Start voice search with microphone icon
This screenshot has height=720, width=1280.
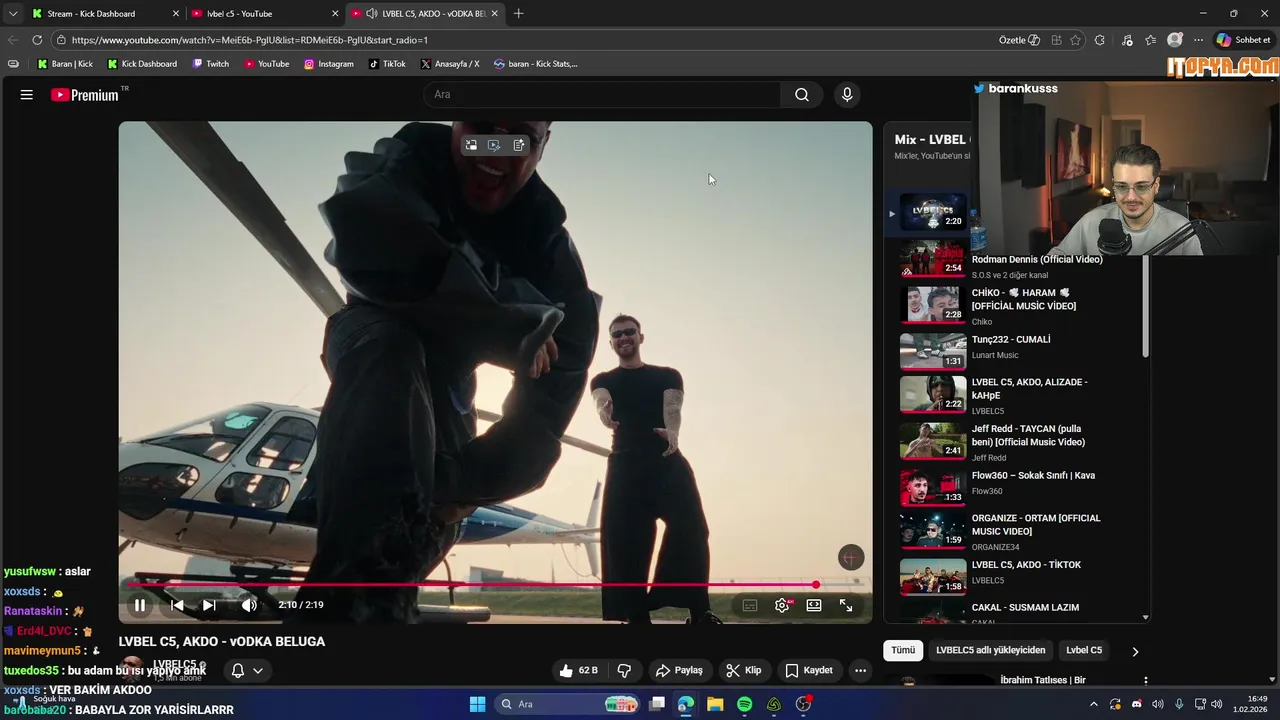tap(847, 95)
